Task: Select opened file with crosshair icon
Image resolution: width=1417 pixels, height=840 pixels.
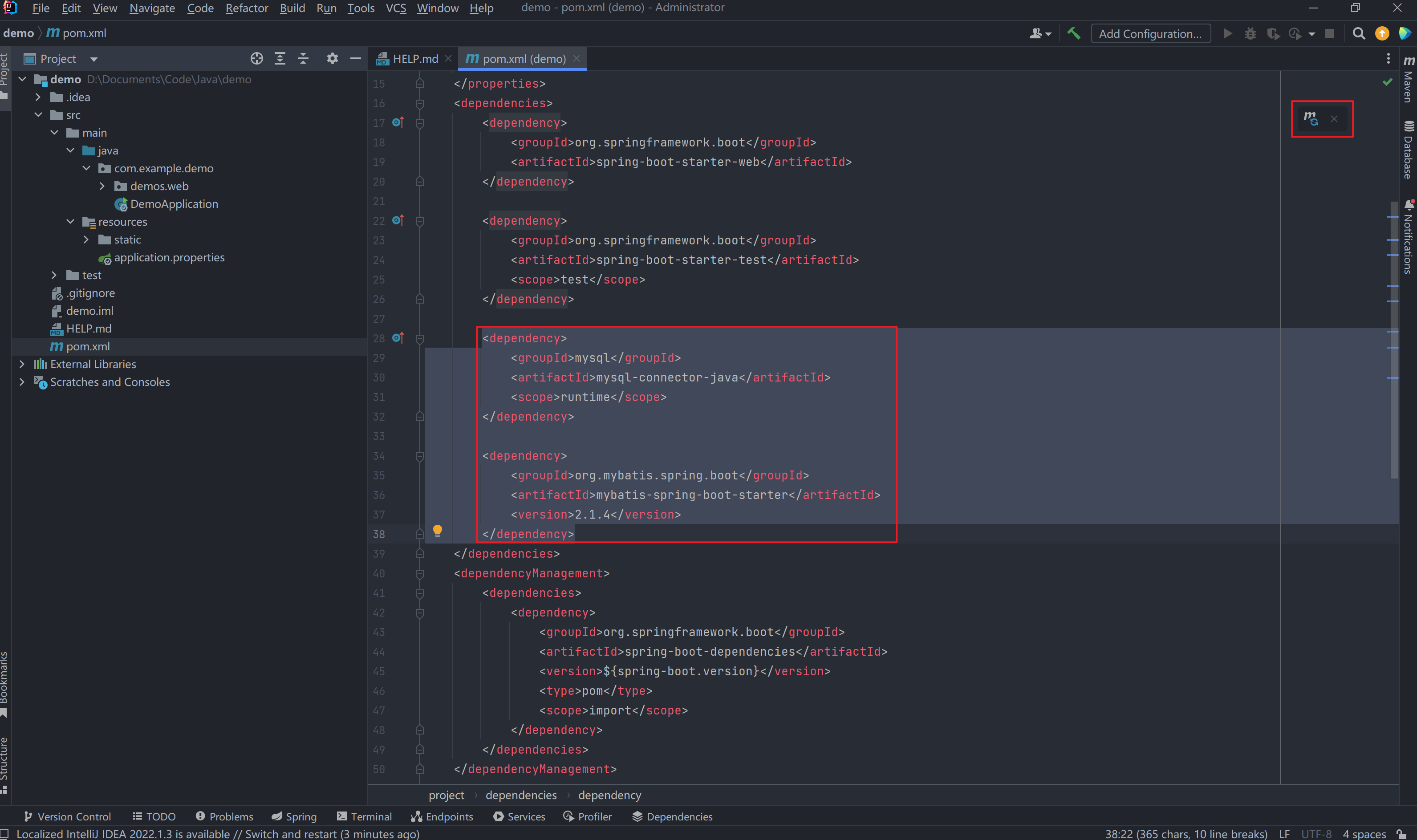Action: click(x=257, y=58)
